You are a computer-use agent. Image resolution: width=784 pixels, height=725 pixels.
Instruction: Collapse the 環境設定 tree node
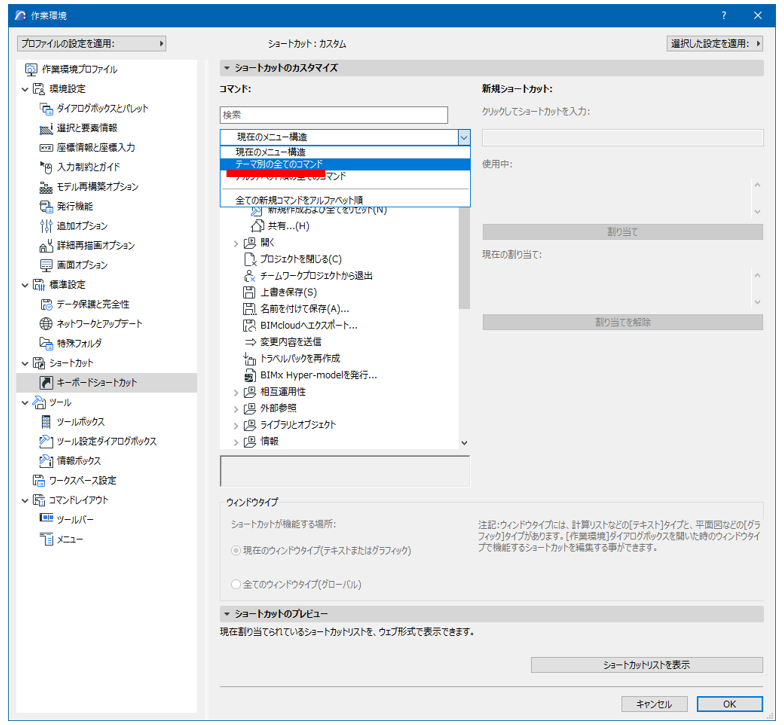point(25,90)
